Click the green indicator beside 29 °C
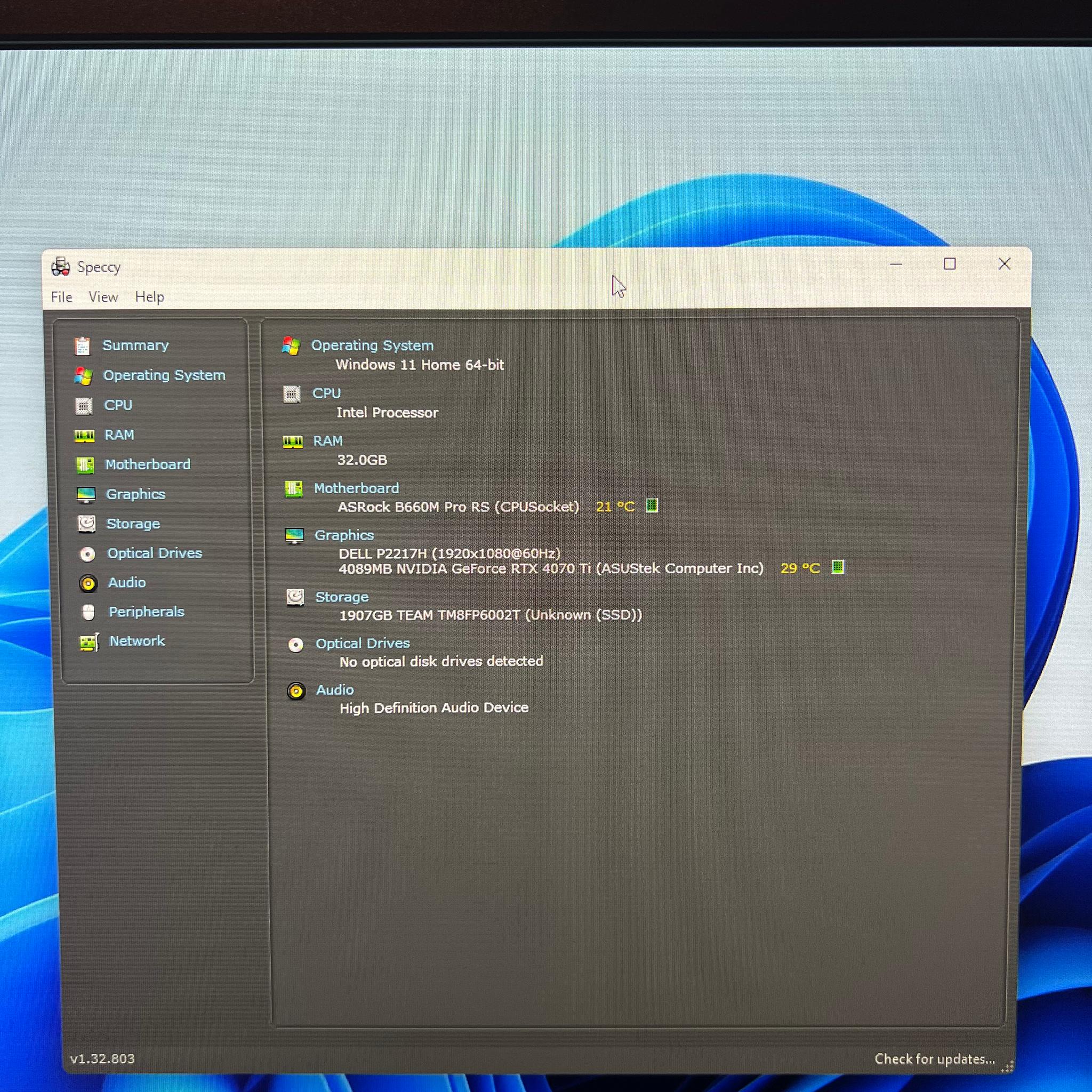Image resolution: width=1092 pixels, height=1092 pixels. pyautogui.click(x=838, y=567)
